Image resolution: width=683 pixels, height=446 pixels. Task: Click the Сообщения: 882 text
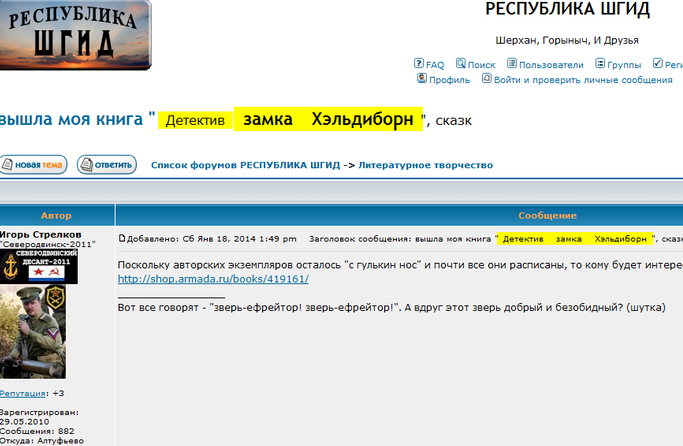[x=37, y=431]
